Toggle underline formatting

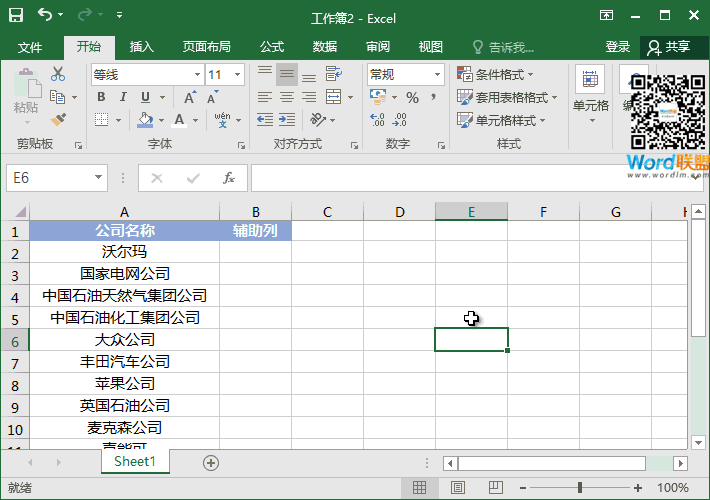point(145,97)
